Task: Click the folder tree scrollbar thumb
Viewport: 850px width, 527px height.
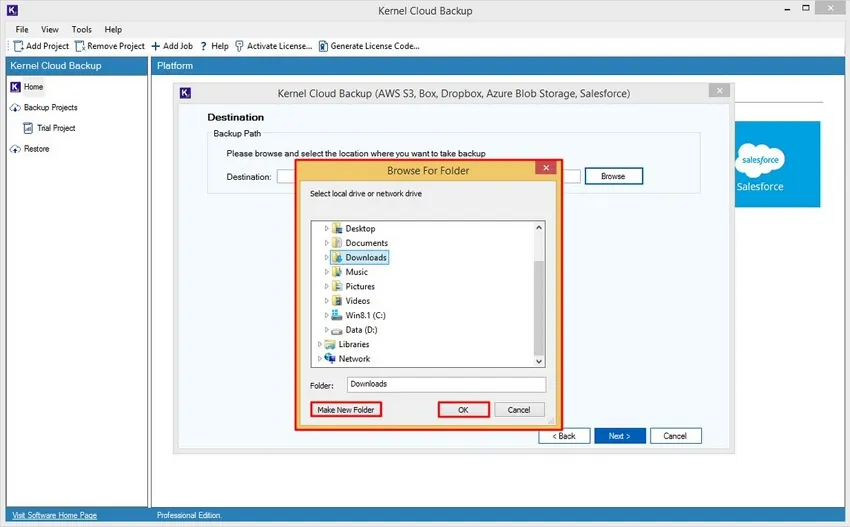Action: click(x=539, y=307)
